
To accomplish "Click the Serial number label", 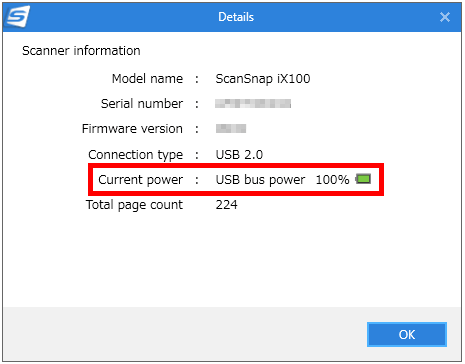I will (x=142, y=104).
